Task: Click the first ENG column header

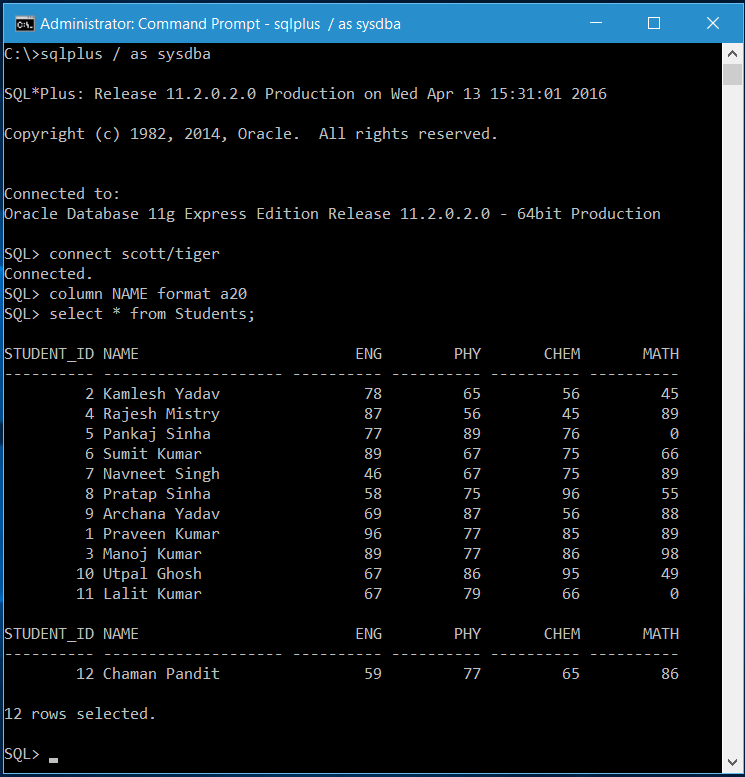Action: coord(369,354)
